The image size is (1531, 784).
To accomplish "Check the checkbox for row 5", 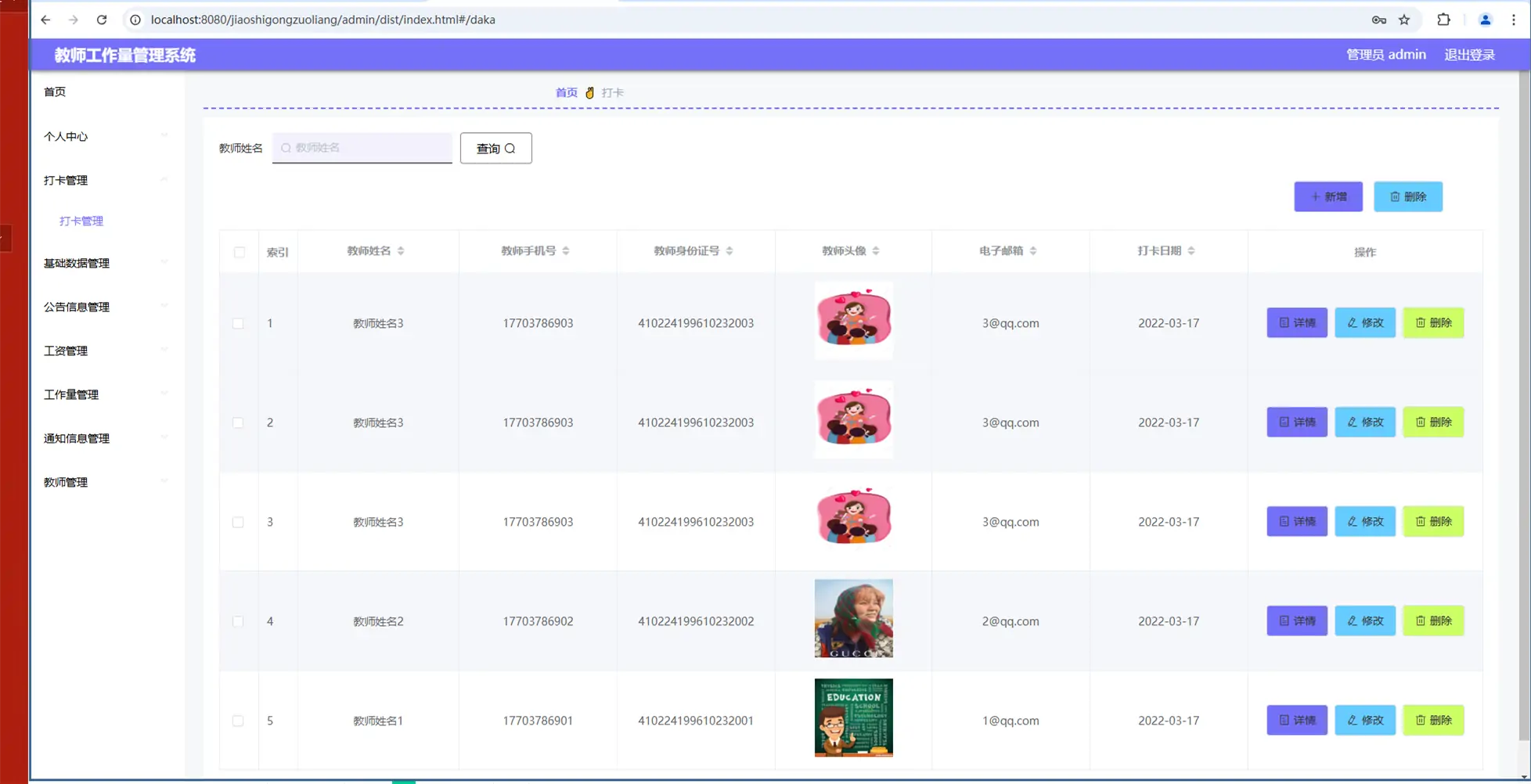I will click(238, 721).
